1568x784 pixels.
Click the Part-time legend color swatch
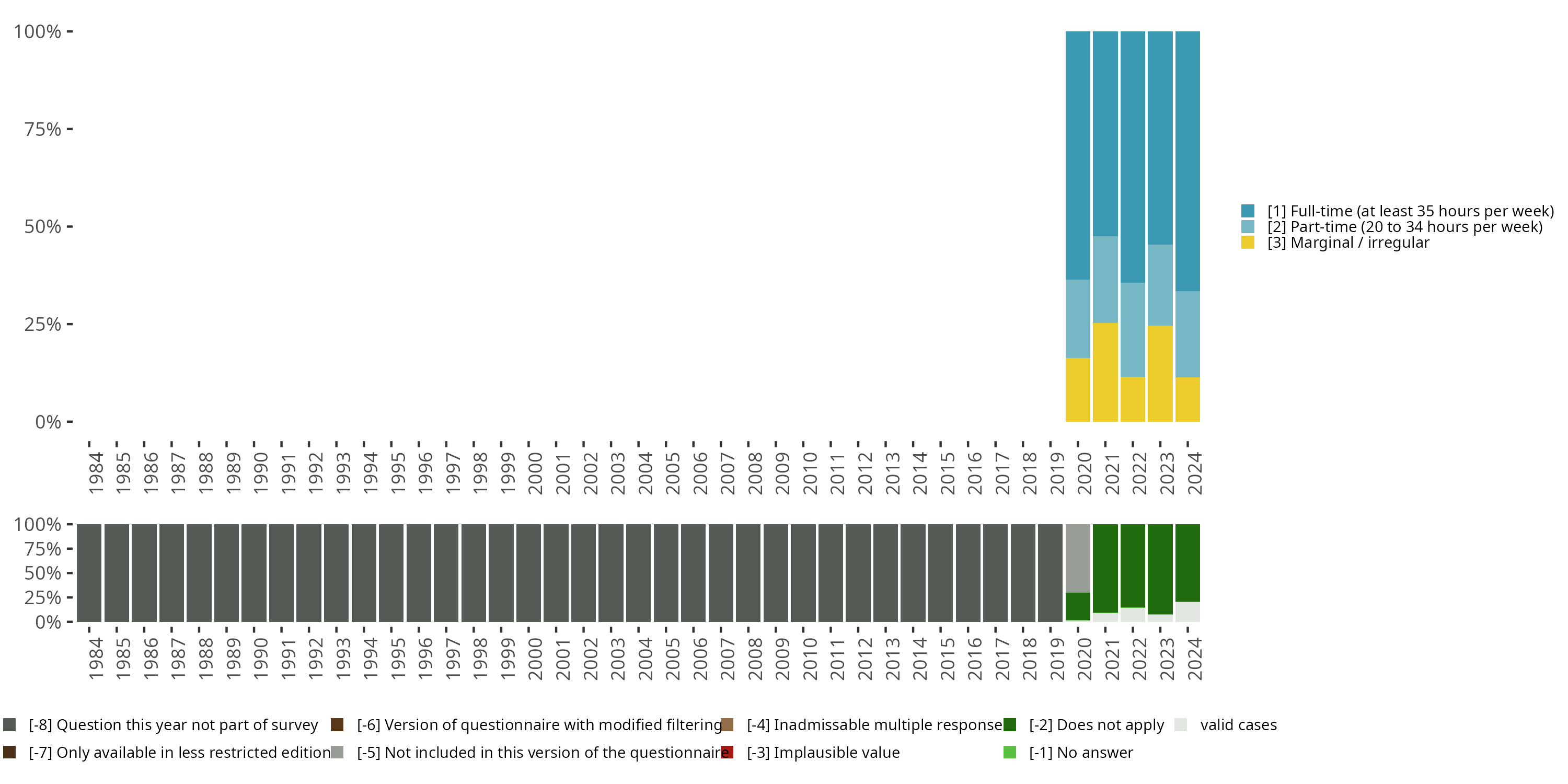[x=1248, y=227]
